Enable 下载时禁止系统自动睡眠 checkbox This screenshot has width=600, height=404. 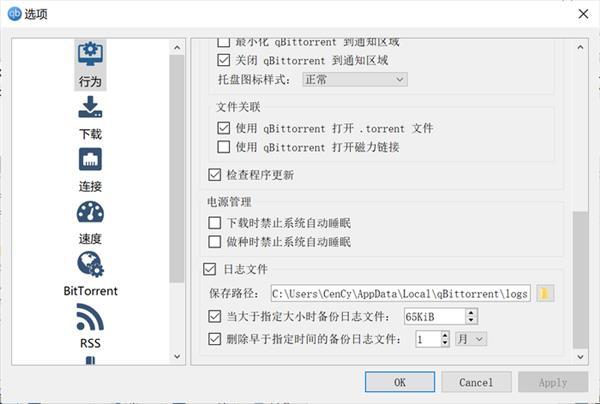(215, 223)
